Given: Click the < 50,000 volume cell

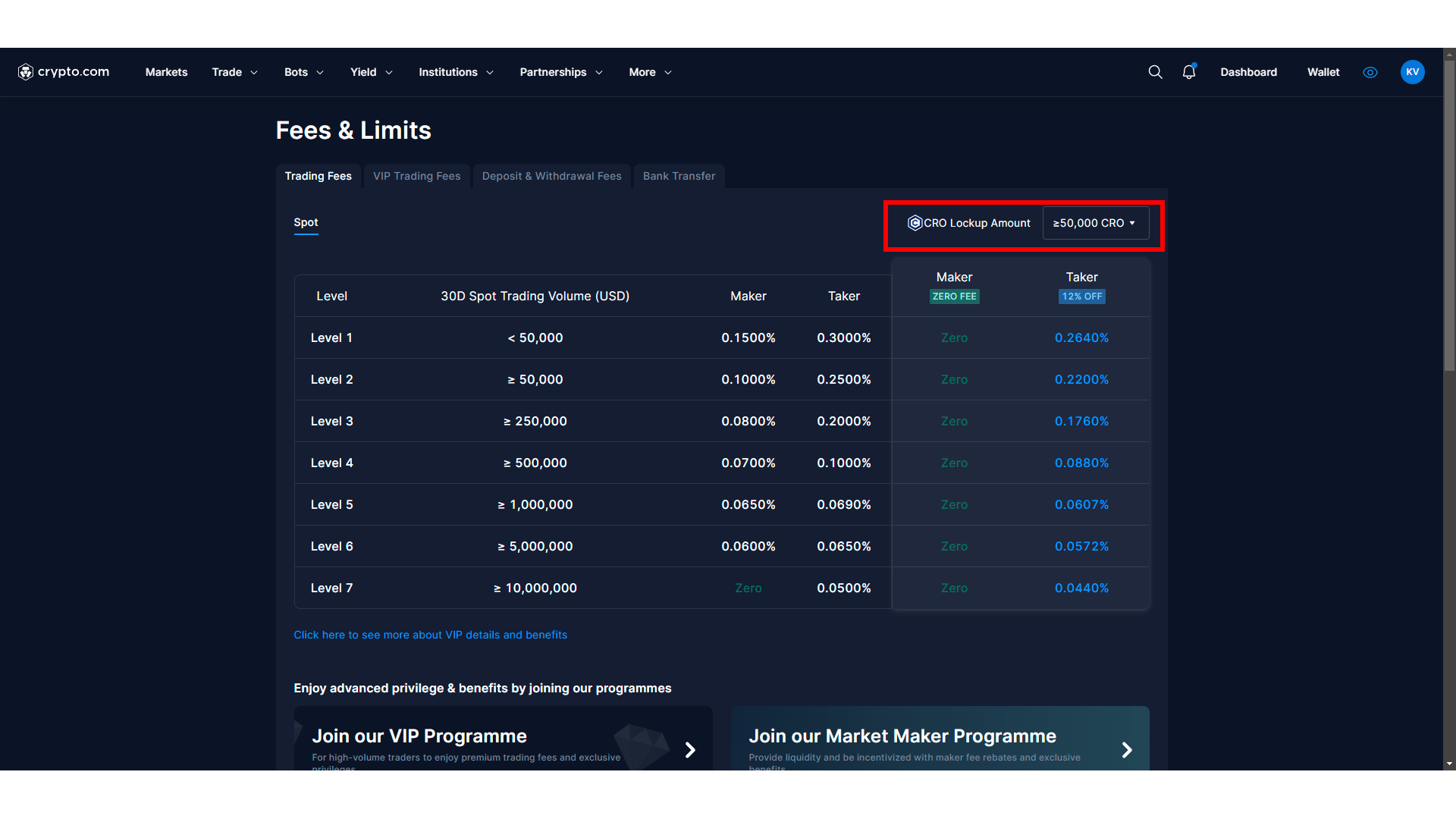Looking at the screenshot, I should tap(535, 337).
